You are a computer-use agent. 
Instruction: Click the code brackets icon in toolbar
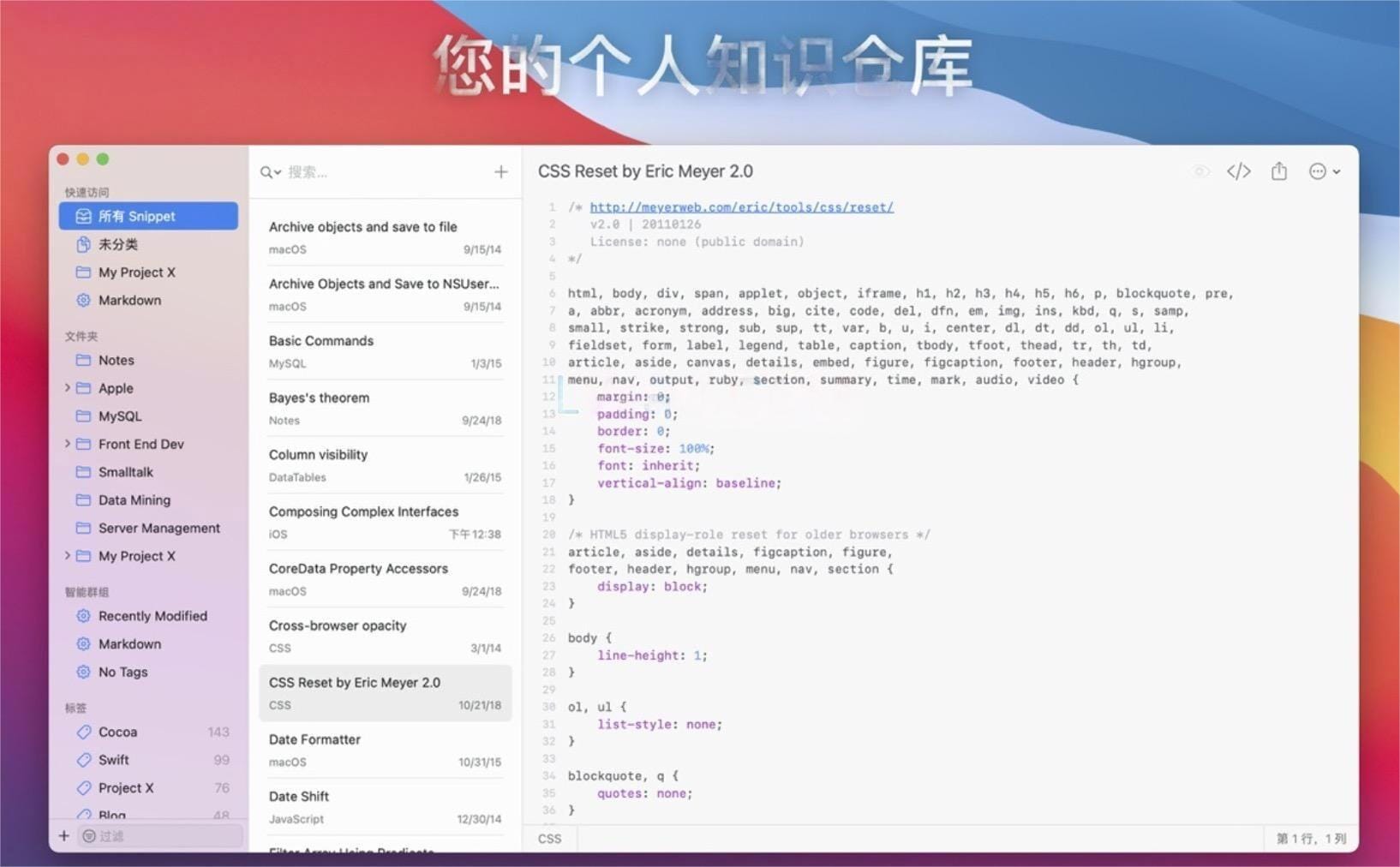coord(1238,171)
